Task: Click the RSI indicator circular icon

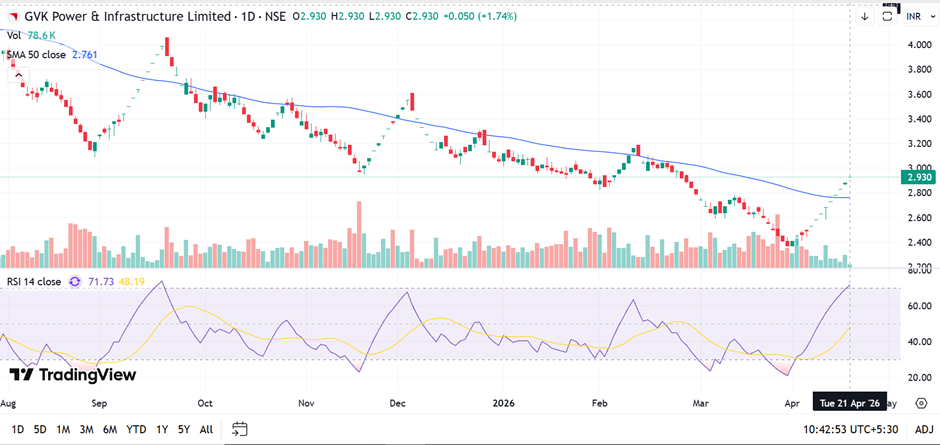Action: 74,282
